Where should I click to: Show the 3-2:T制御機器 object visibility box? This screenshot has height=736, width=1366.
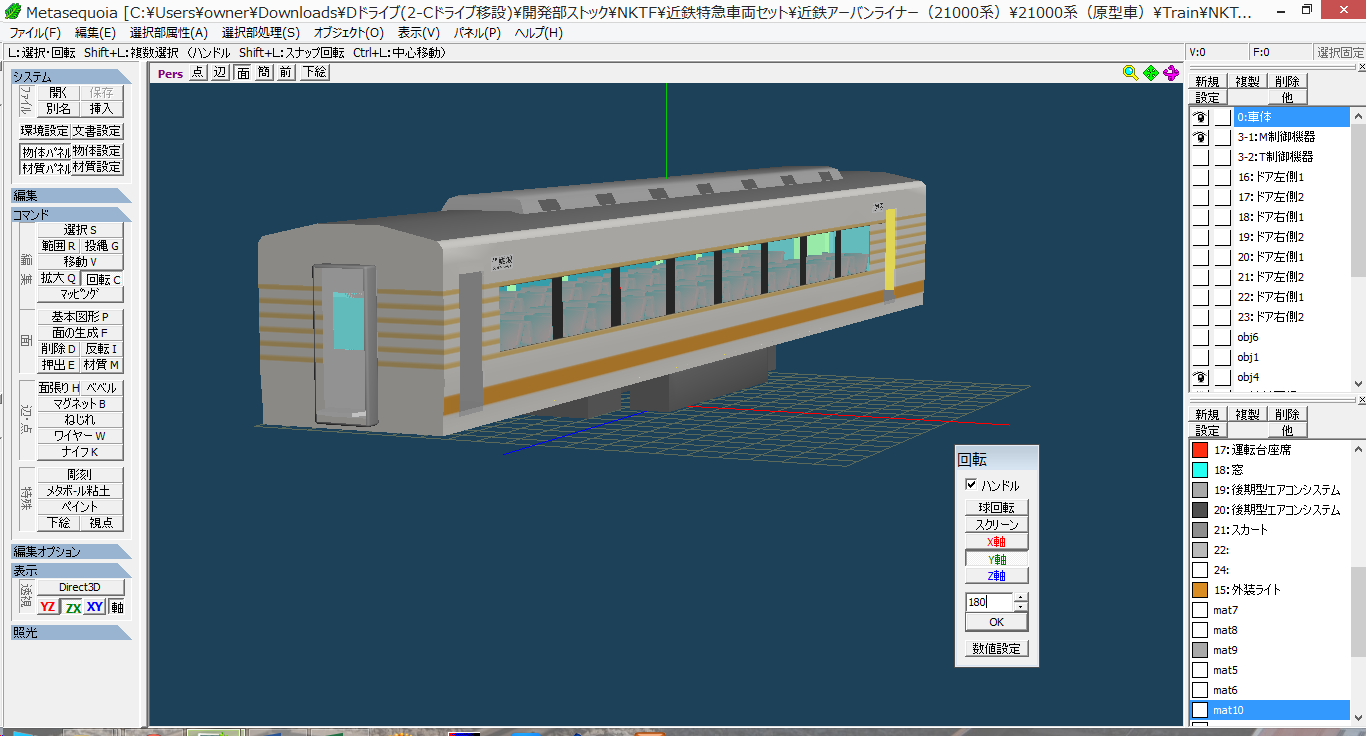(1200, 157)
